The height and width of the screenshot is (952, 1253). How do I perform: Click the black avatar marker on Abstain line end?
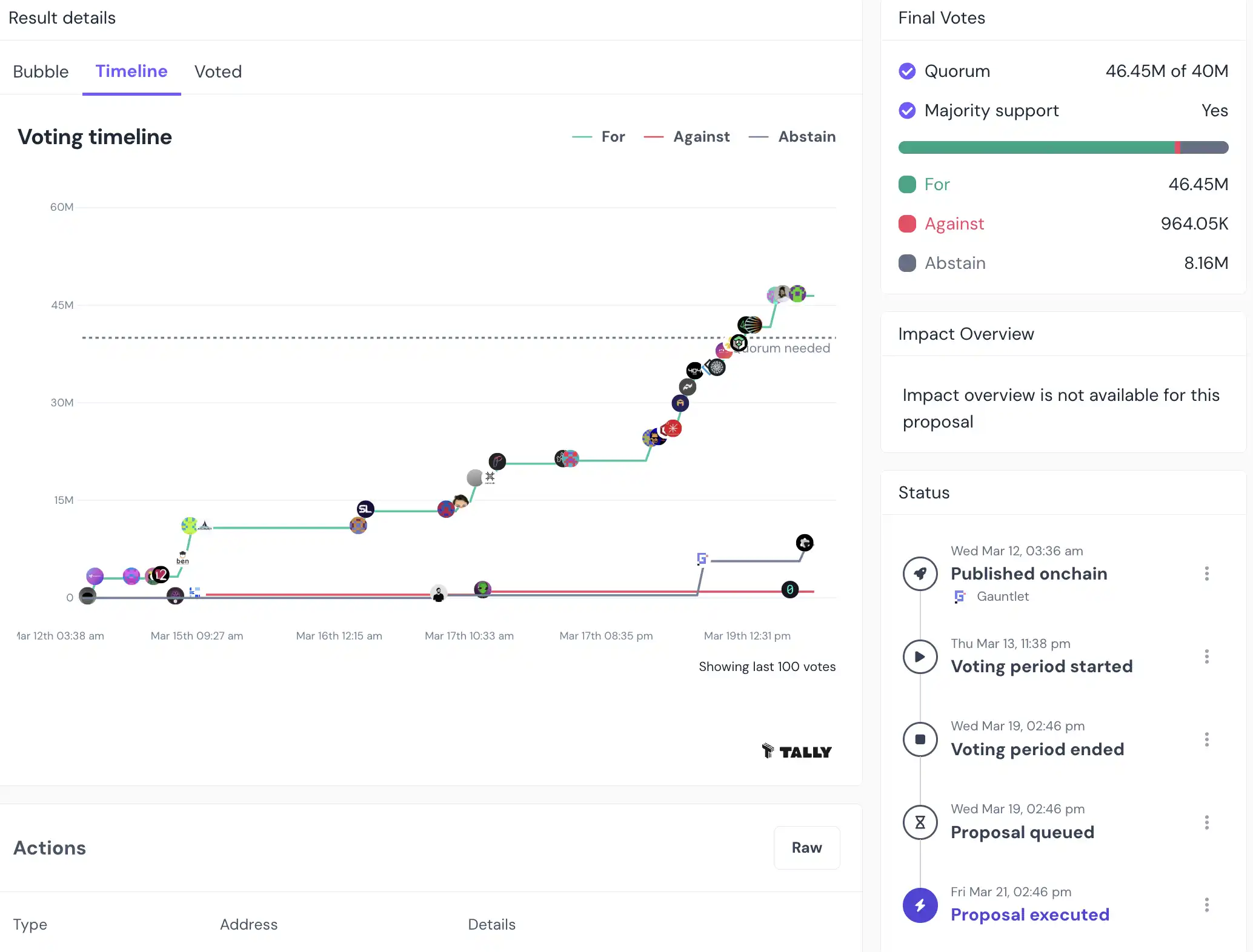[x=804, y=543]
